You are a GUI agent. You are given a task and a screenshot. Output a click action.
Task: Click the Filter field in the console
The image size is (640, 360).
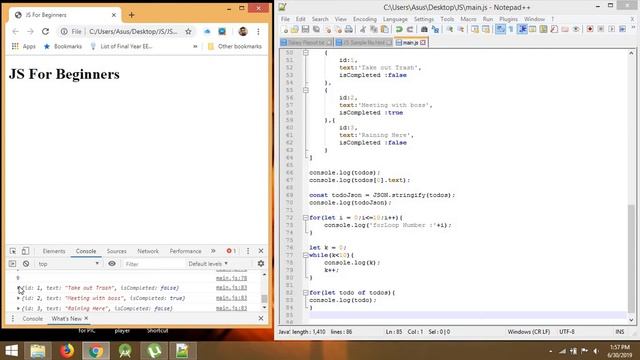click(x=153, y=264)
